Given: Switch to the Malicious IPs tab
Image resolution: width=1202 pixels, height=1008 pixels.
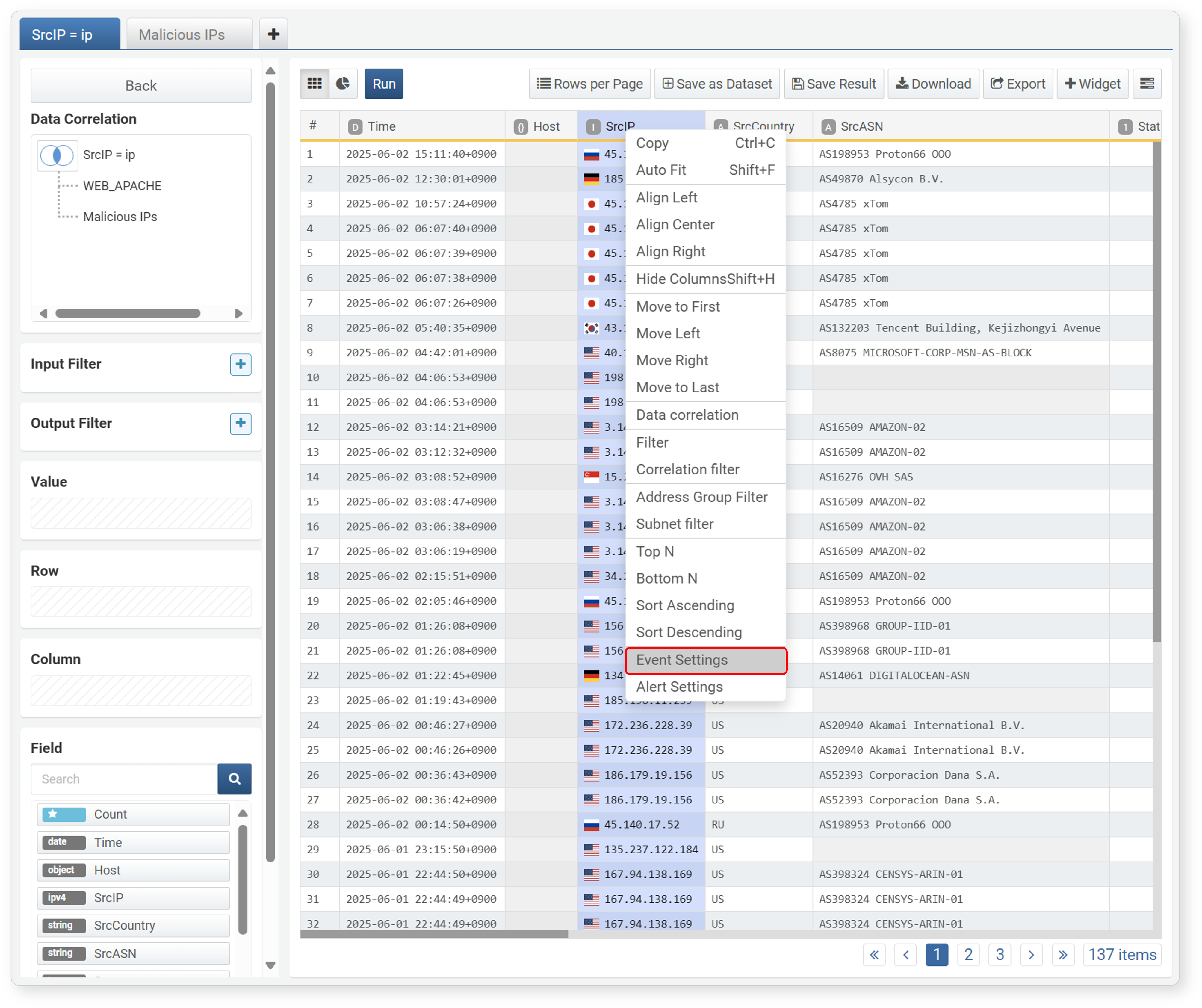Looking at the screenshot, I should (190, 34).
